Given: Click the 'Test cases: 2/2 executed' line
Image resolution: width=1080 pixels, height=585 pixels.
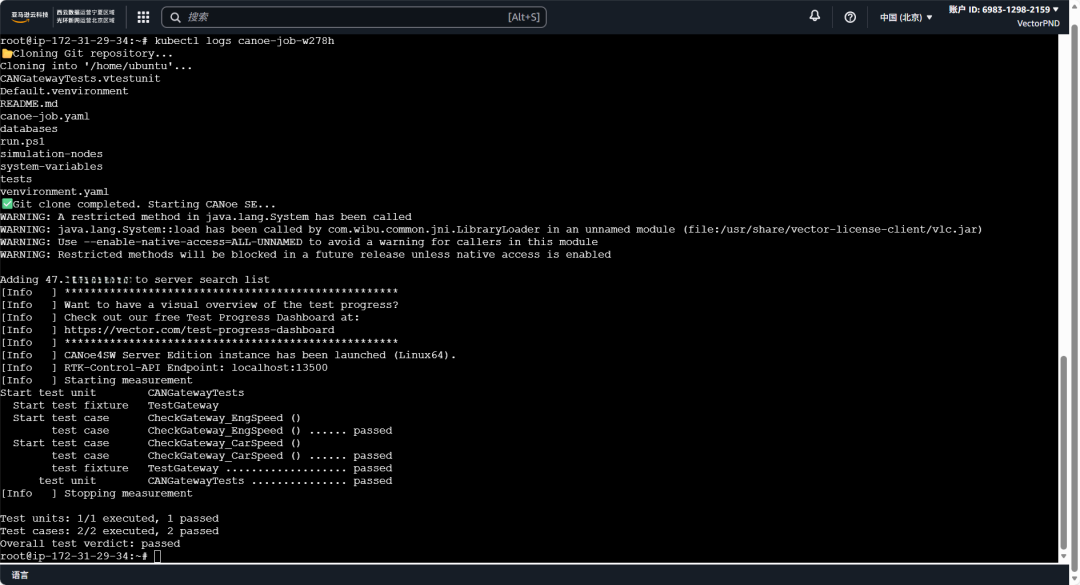Looking at the screenshot, I should [110, 531].
